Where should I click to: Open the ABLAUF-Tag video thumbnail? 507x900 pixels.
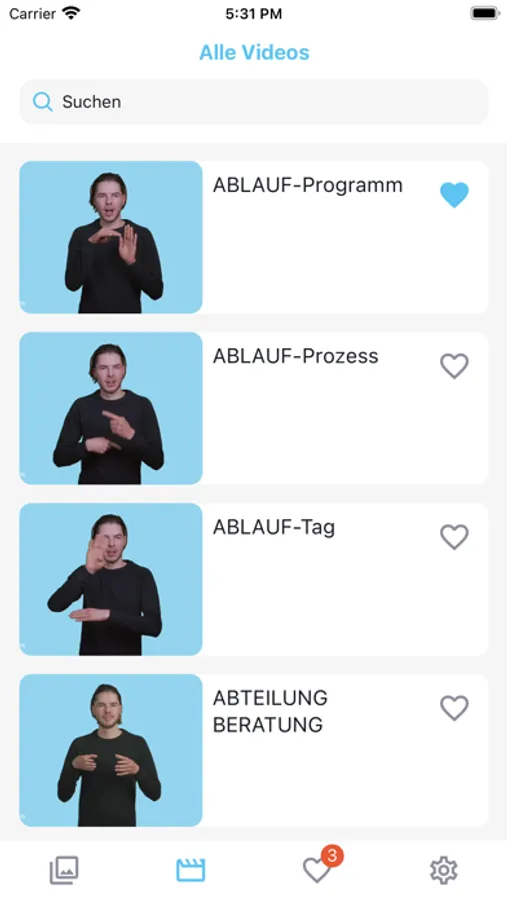tap(111, 579)
